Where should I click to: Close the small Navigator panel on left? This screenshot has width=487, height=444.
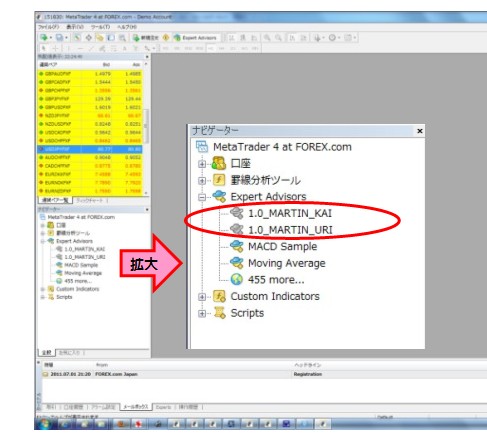(147, 209)
